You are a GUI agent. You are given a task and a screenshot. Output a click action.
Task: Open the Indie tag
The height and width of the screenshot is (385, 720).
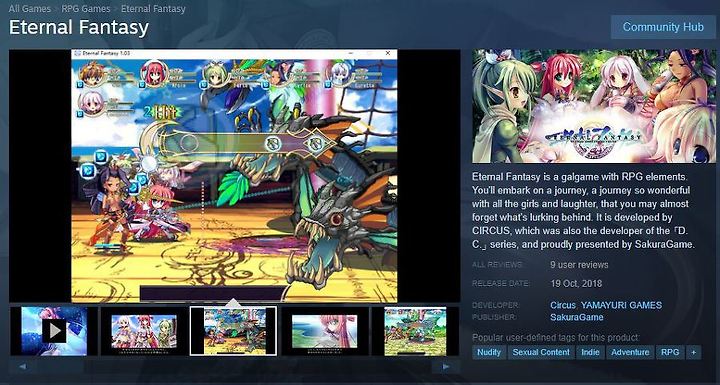[591, 352]
